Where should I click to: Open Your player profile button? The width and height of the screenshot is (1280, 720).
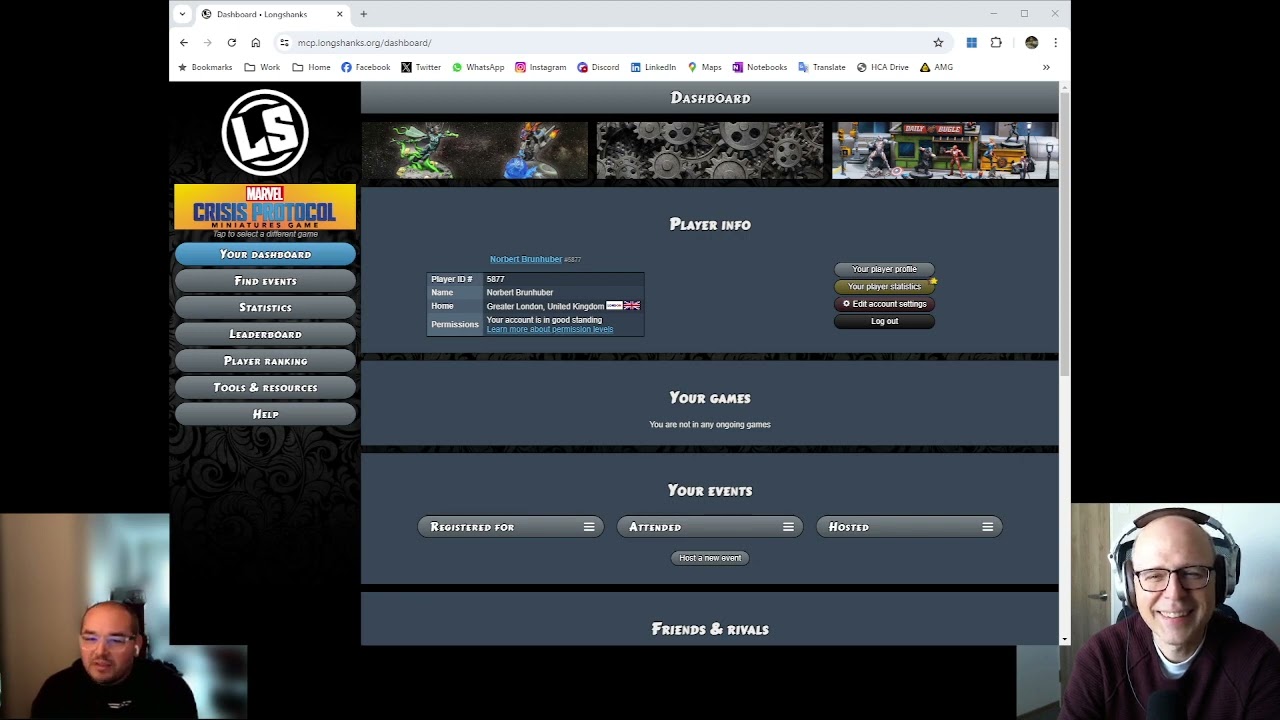coord(884,269)
